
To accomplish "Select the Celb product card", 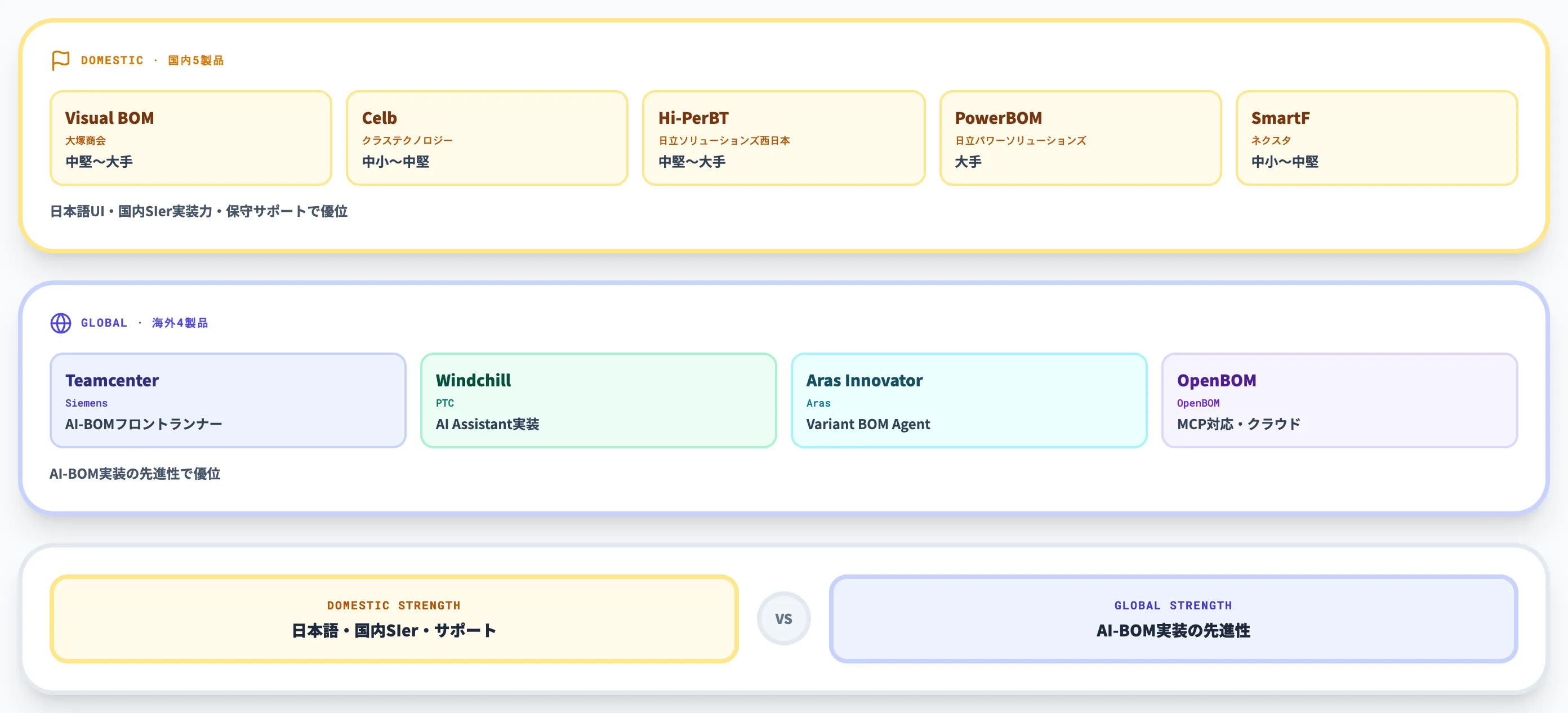I will pos(487,137).
